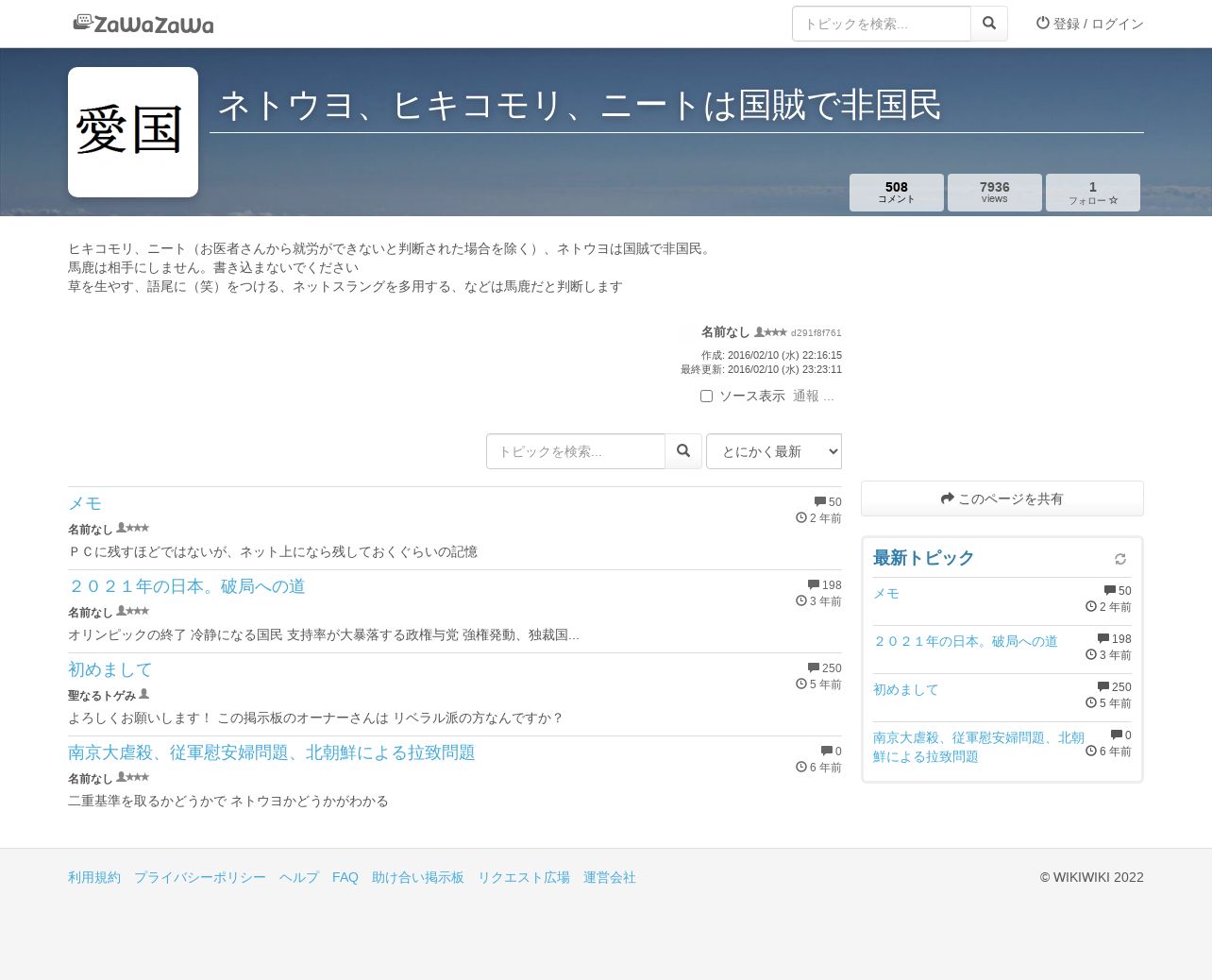Click the header search magnifier button

(x=988, y=24)
